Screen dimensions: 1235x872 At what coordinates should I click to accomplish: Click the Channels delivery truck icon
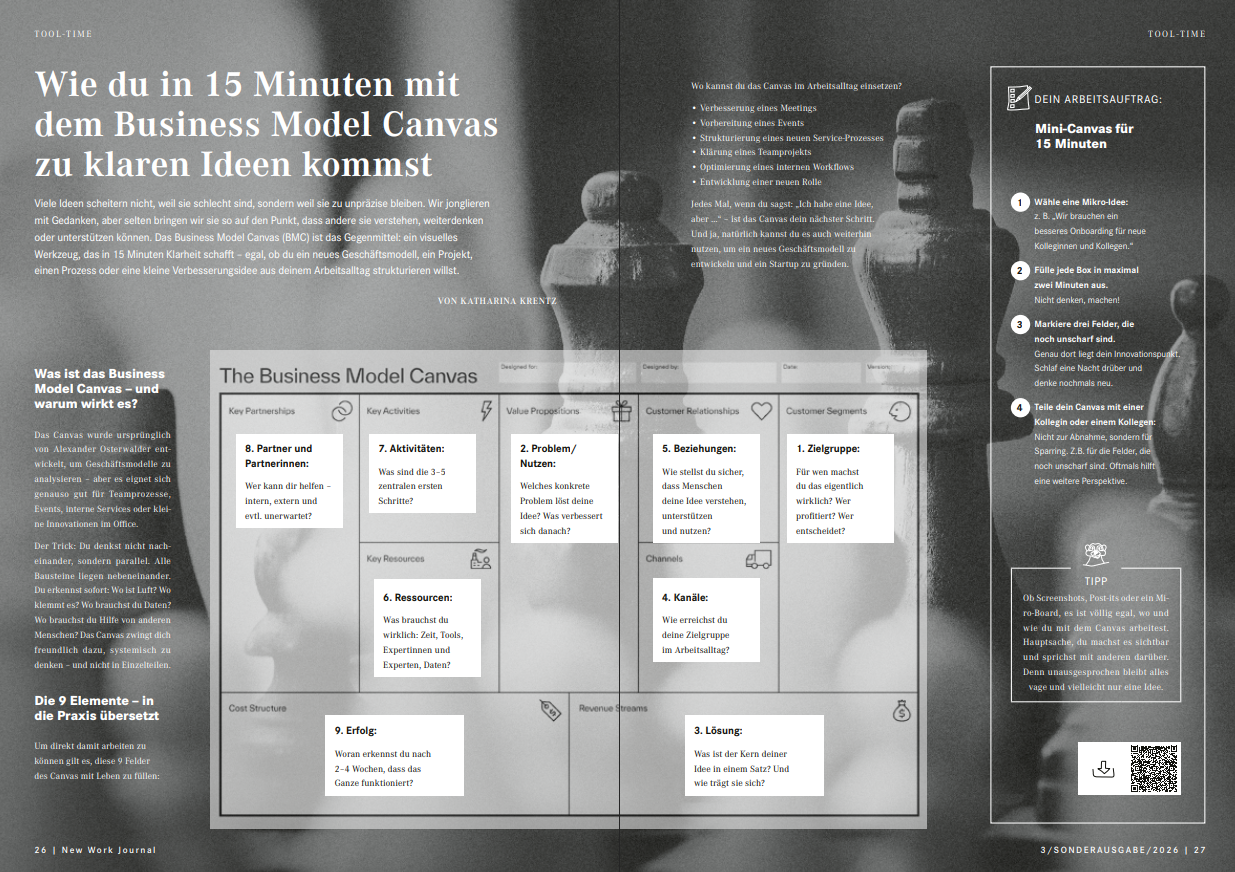point(759,559)
